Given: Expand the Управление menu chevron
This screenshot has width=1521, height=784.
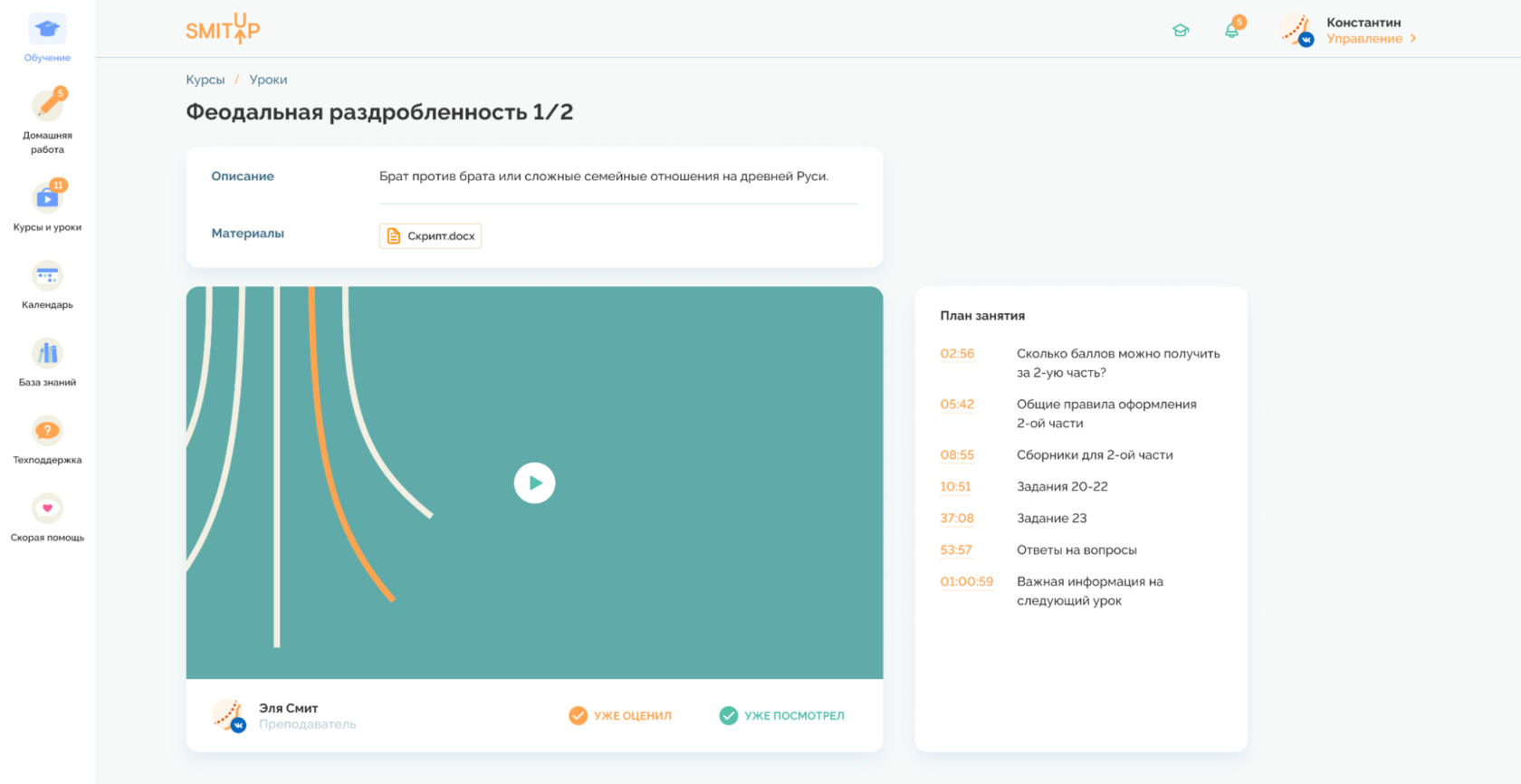Looking at the screenshot, I should (x=1413, y=38).
